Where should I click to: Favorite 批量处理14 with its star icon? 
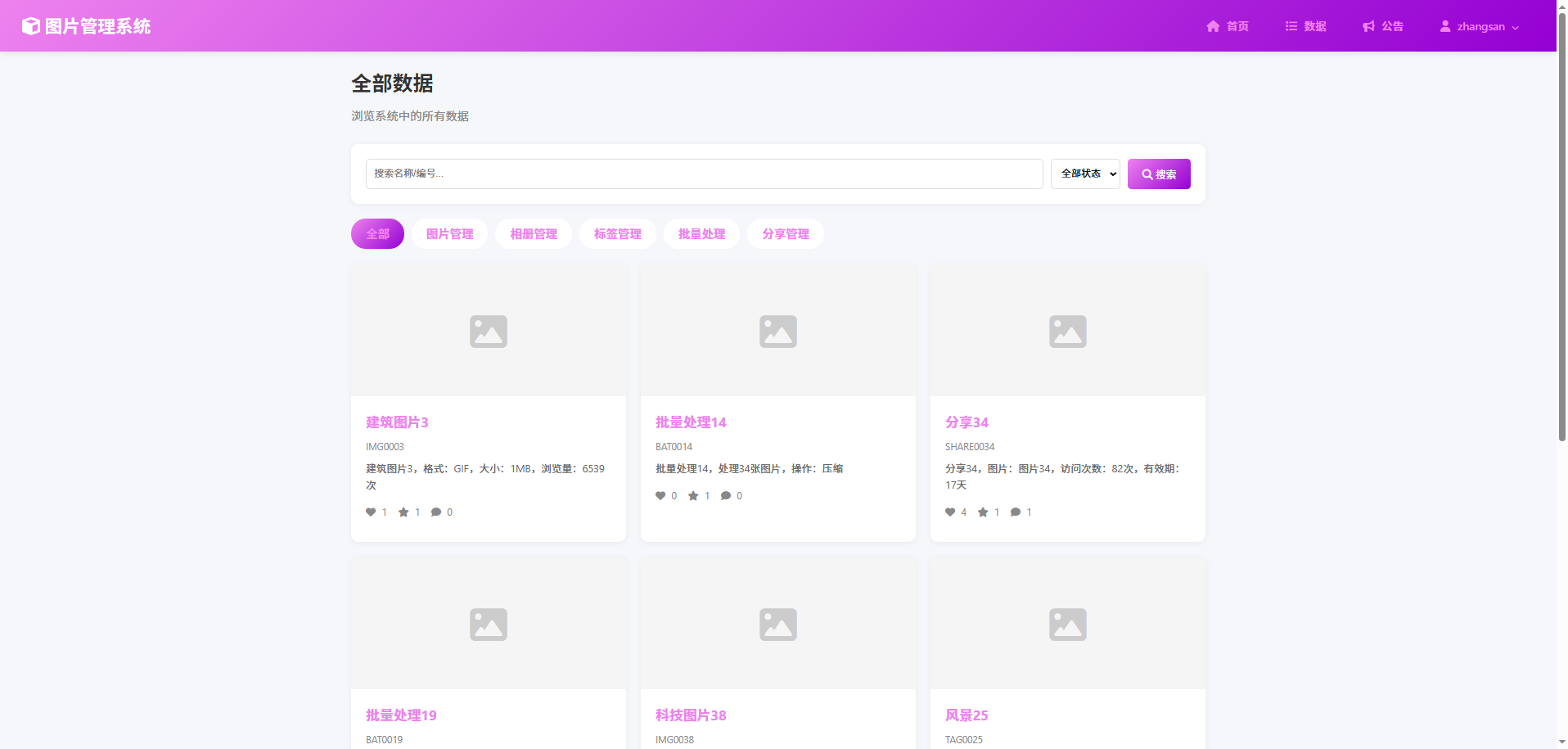(x=693, y=496)
